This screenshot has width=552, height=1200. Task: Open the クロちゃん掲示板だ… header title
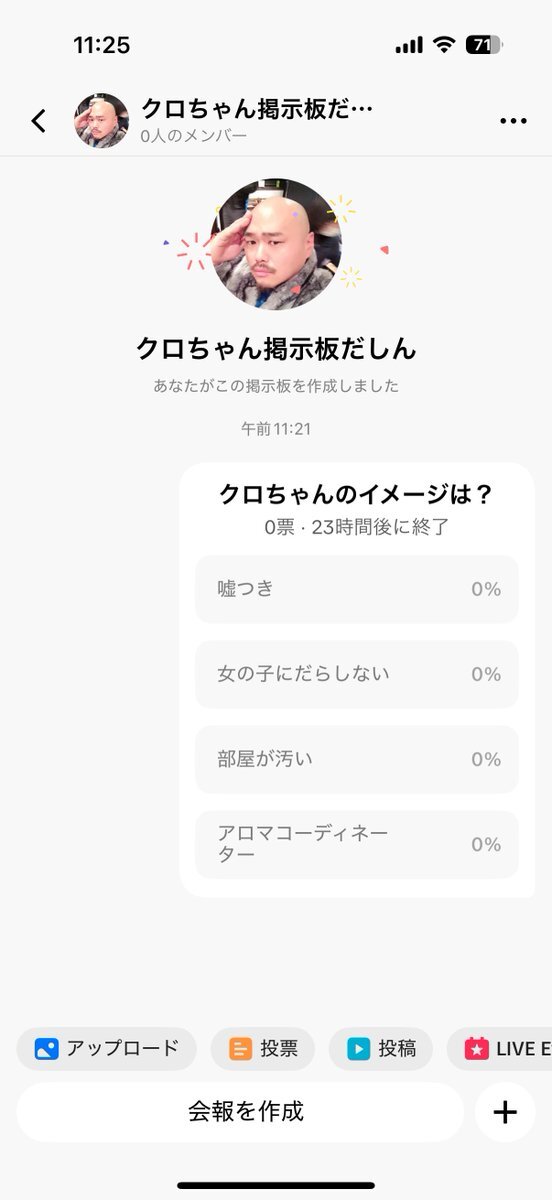[x=257, y=108]
